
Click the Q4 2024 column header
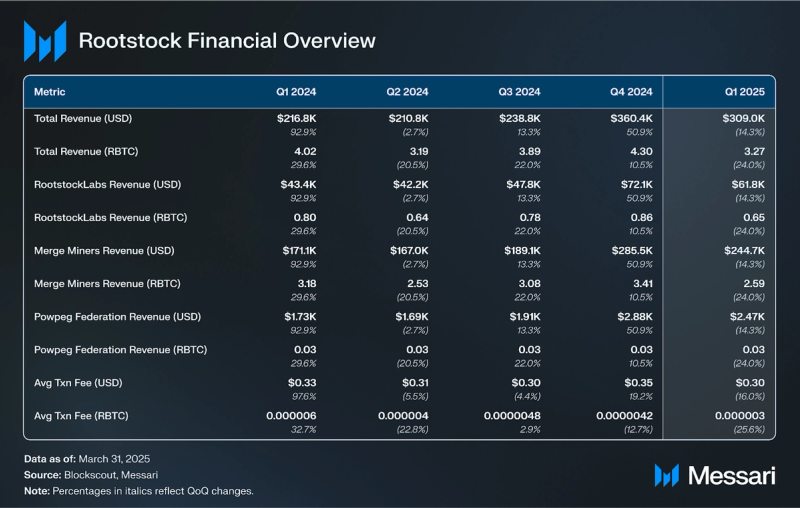click(631, 92)
